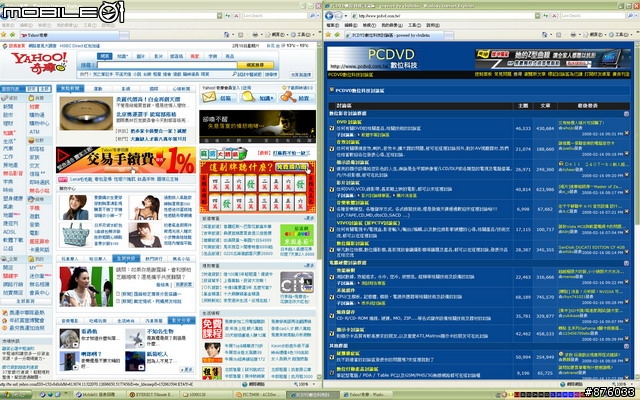Viewport: 640px width, 400px height.
Task: Click the Yahoo!奇摩 logo
Action: click(x=39, y=62)
